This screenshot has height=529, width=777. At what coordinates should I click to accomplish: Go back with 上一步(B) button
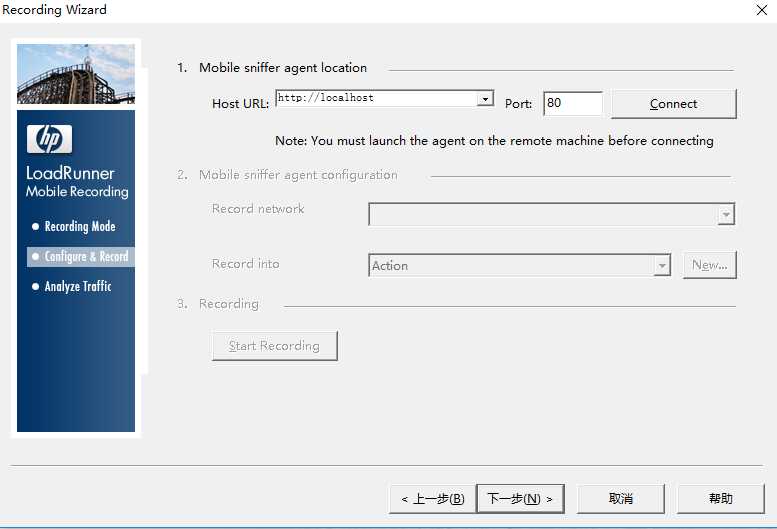point(433,499)
